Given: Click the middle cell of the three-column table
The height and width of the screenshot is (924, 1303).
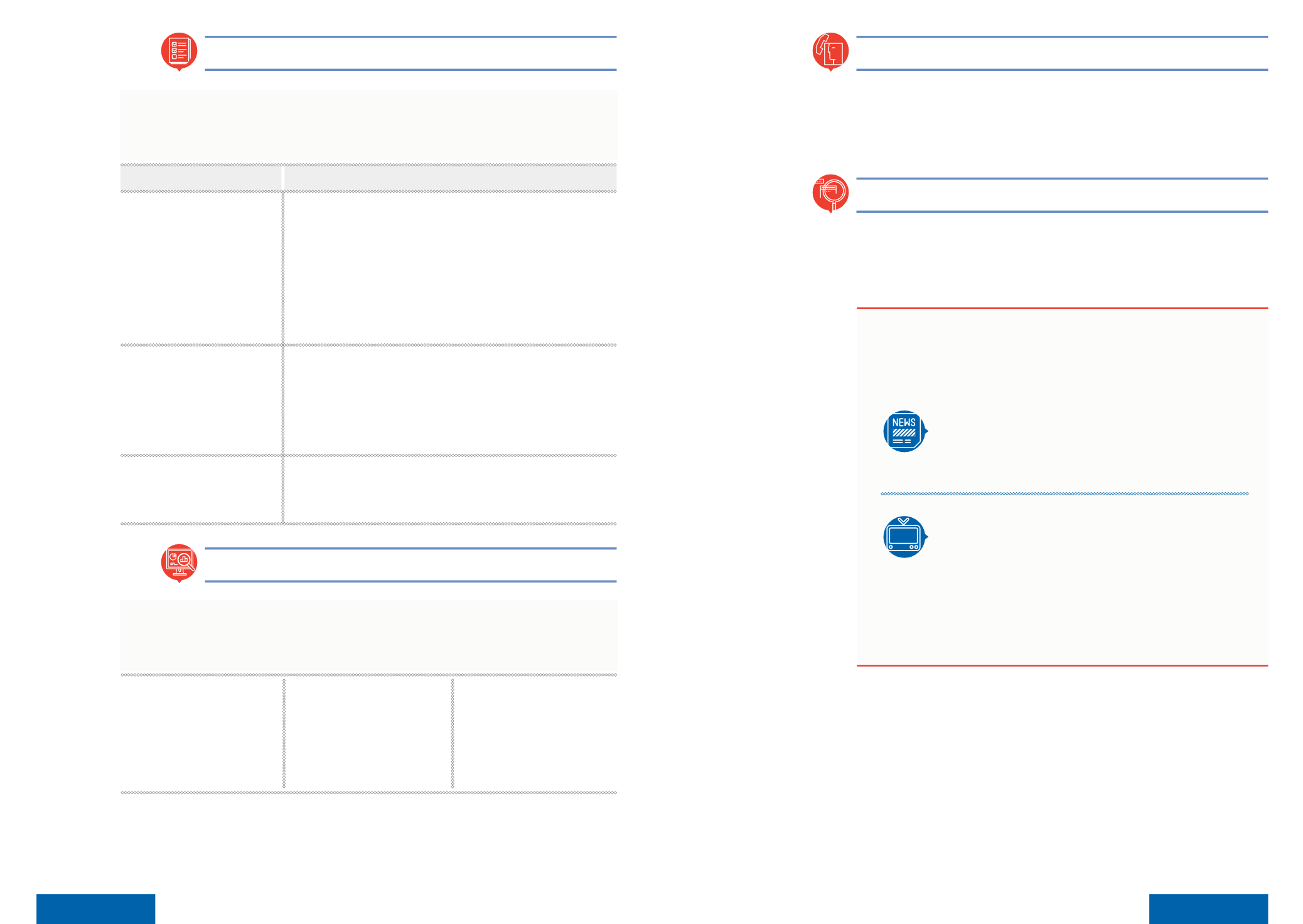Looking at the screenshot, I should (368, 734).
